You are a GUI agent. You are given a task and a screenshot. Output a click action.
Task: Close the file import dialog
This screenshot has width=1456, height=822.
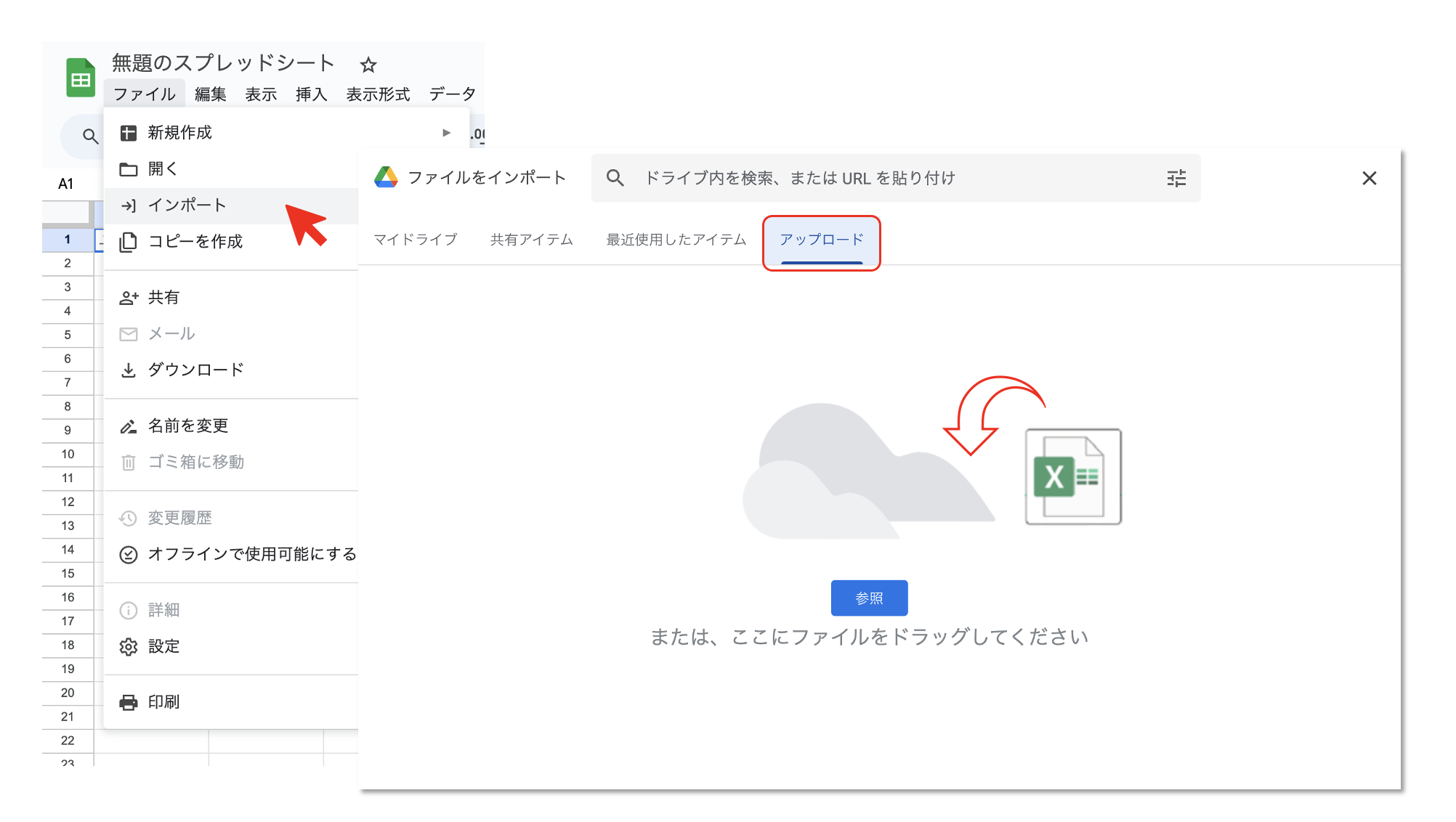1370,178
